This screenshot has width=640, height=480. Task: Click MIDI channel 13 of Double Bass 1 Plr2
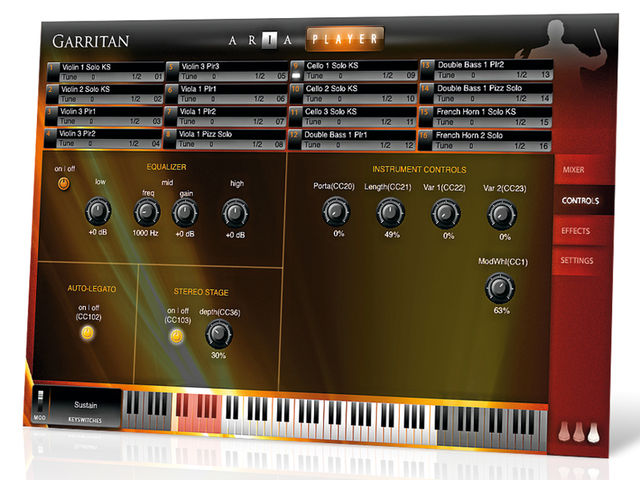tap(545, 75)
